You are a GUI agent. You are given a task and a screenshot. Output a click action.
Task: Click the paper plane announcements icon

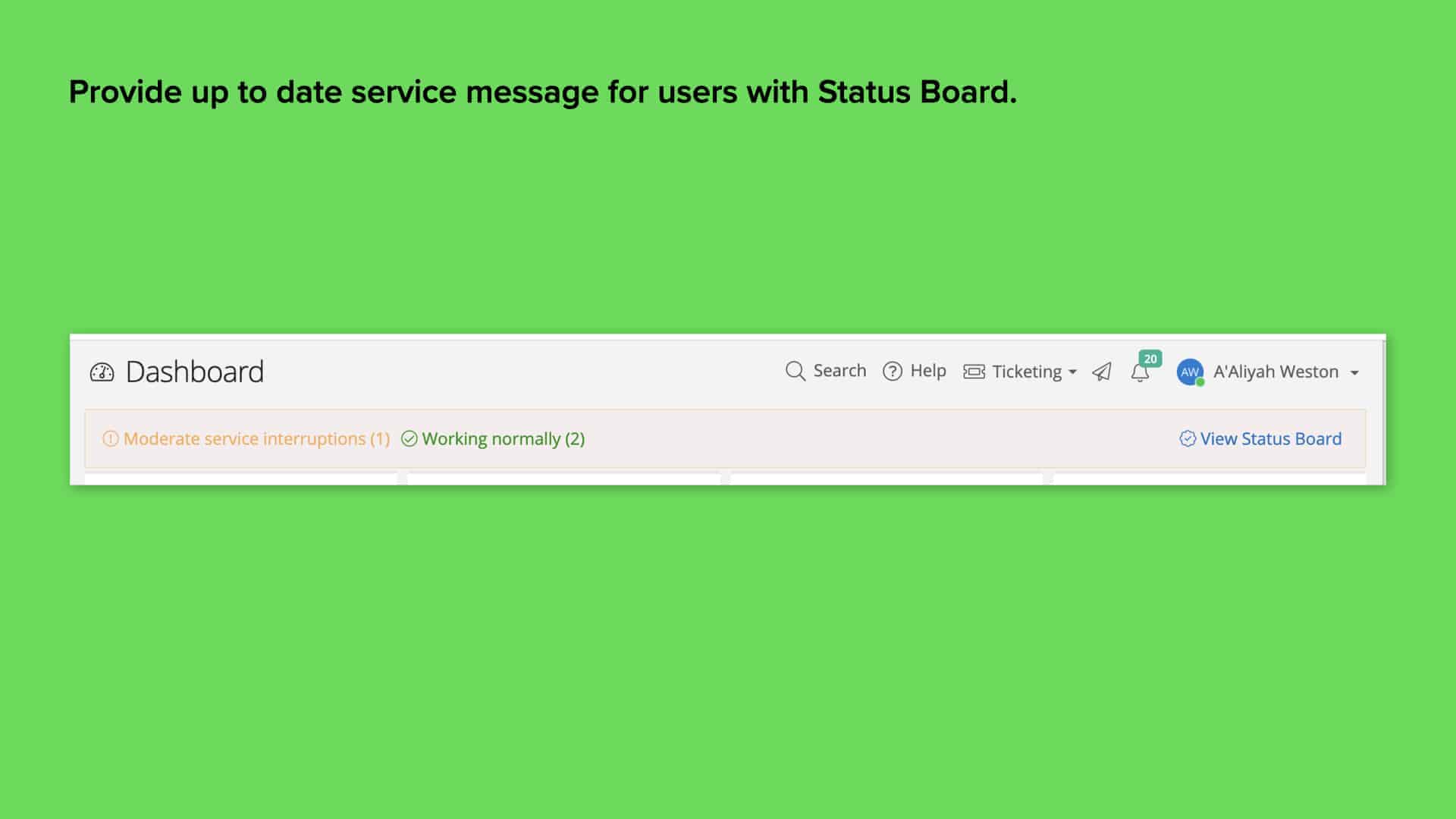[x=1102, y=372]
